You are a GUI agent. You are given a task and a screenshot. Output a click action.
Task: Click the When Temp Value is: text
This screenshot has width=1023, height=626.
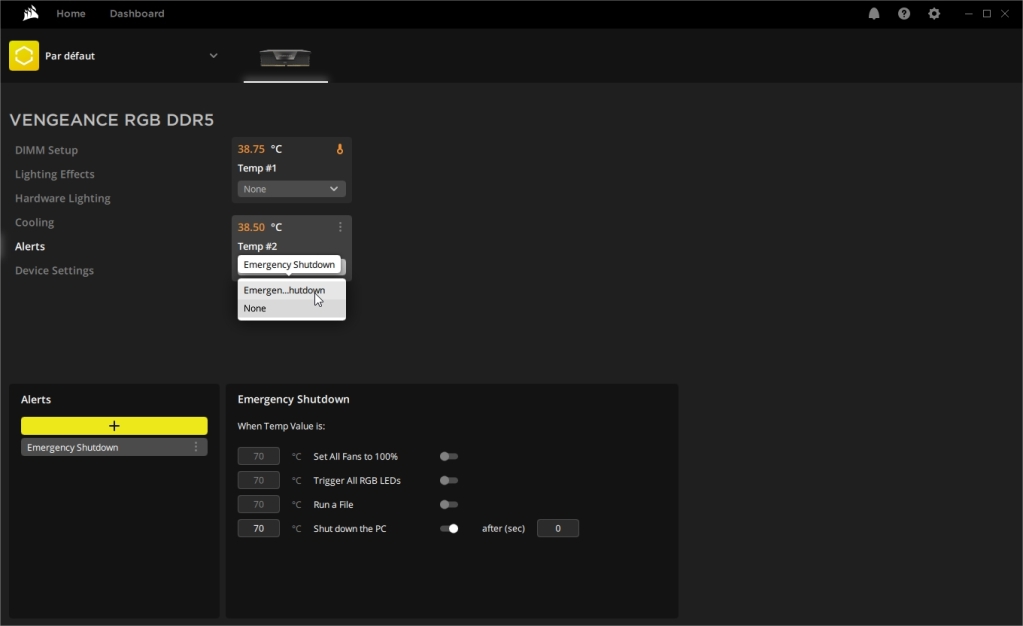coord(281,426)
